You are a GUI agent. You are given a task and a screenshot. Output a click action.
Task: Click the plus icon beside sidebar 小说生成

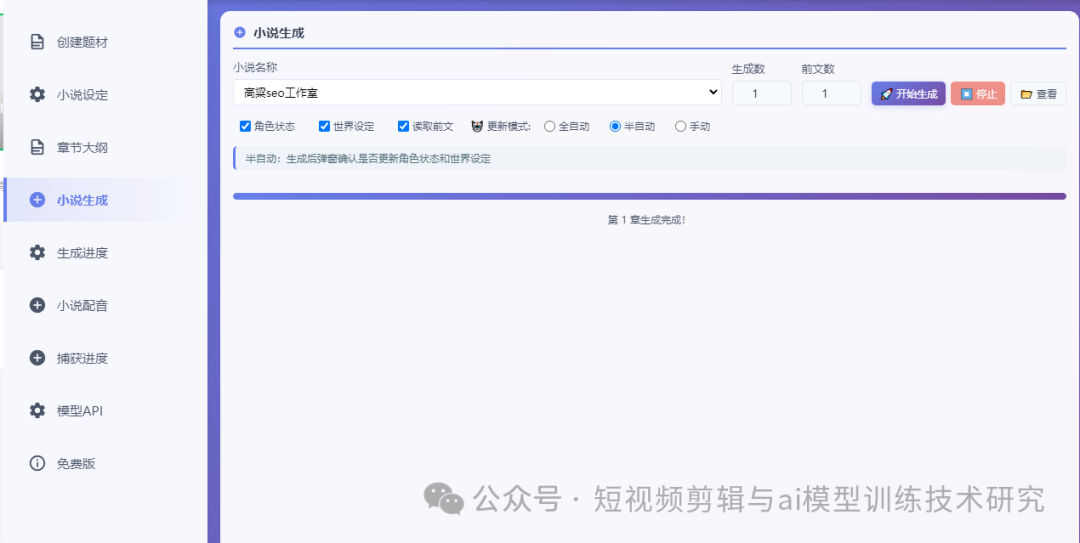[x=37, y=200]
